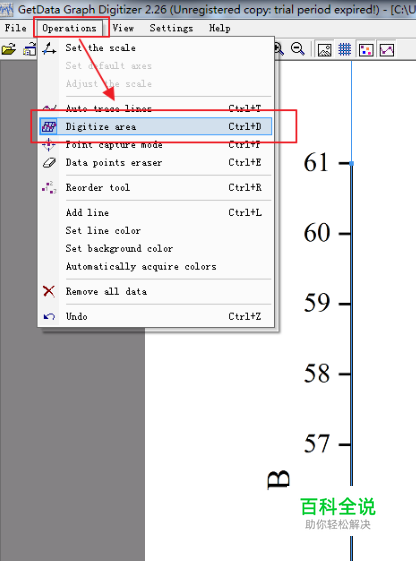This screenshot has width=416, height=561.
Task: Click the eraser icon for data points
Action: tap(49, 163)
